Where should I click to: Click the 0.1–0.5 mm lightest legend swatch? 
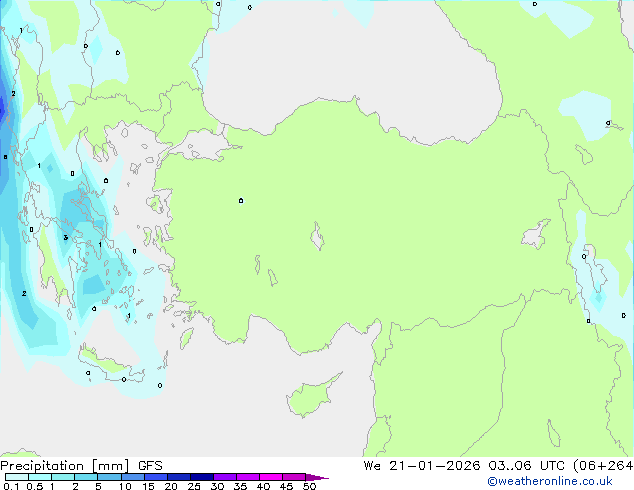pyautogui.click(x=17, y=477)
